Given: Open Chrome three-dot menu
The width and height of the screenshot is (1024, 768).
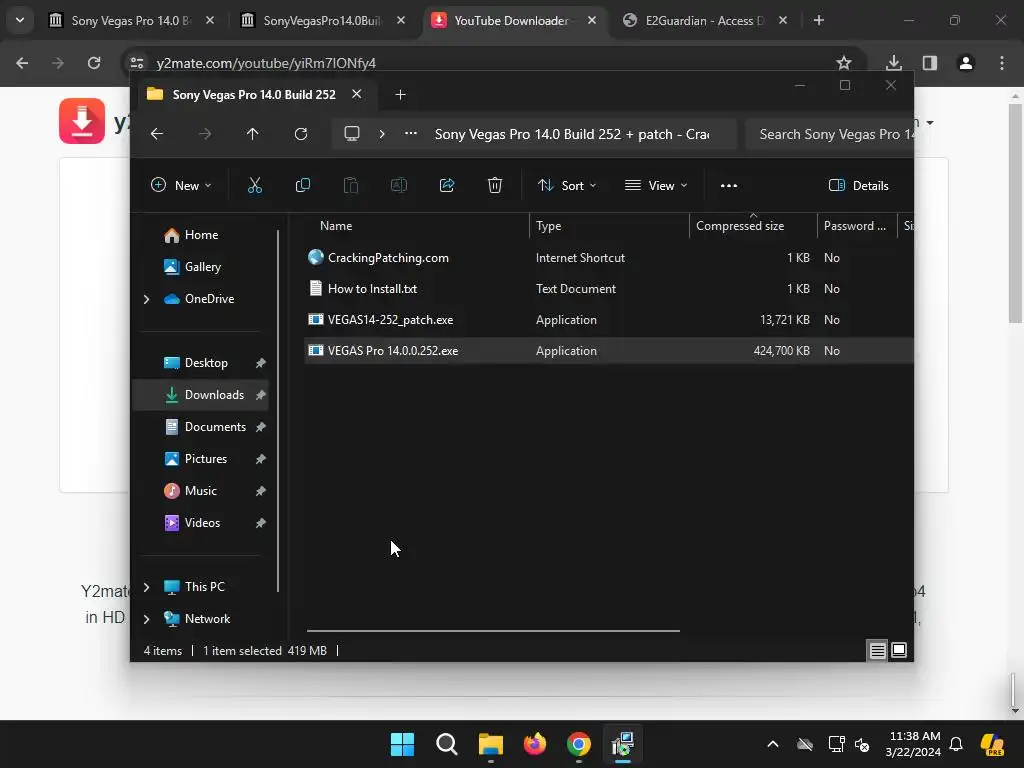Looking at the screenshot, I should pos(1002,63).
